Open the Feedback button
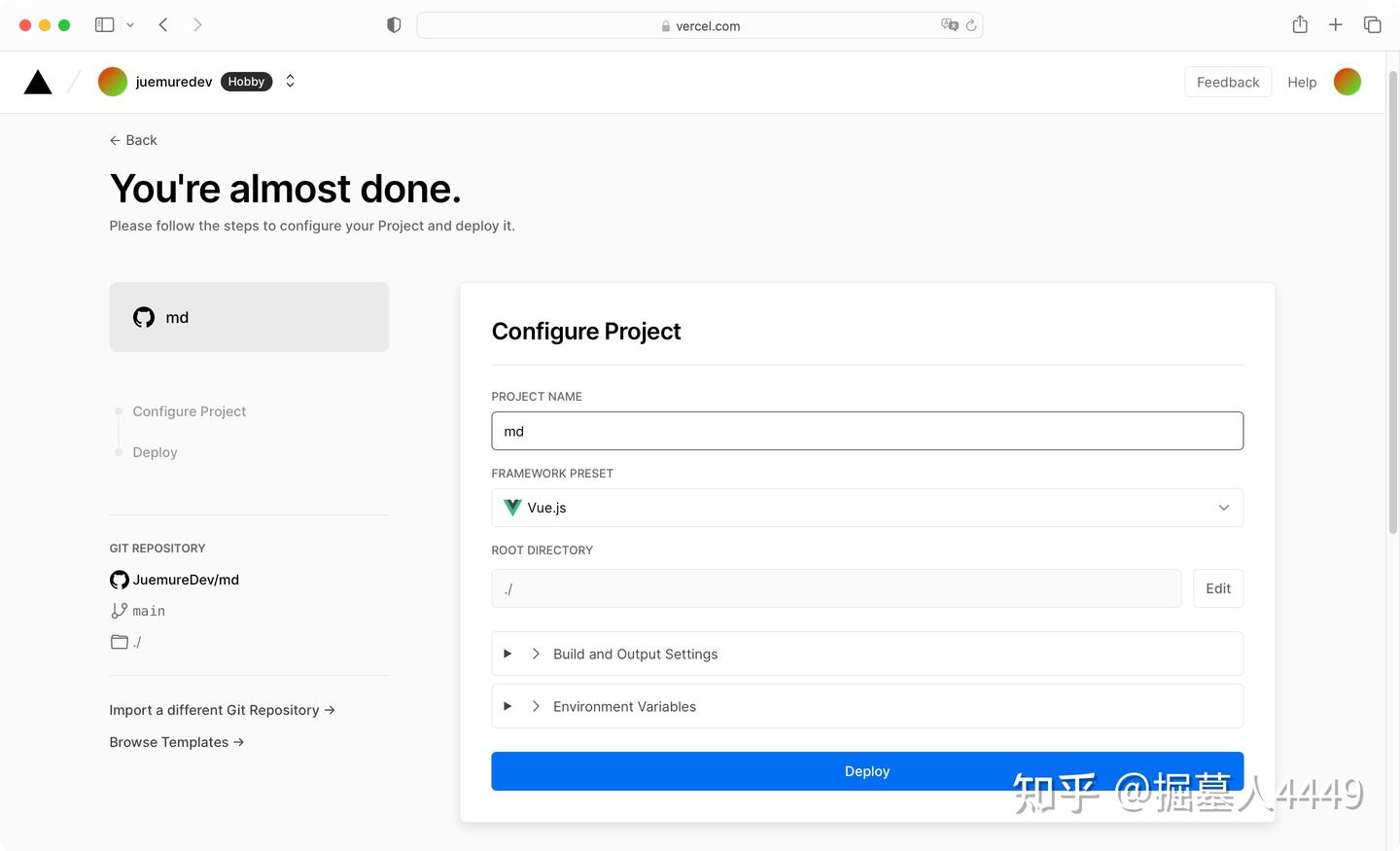The image size is (1400, 851). [1227, 83]
